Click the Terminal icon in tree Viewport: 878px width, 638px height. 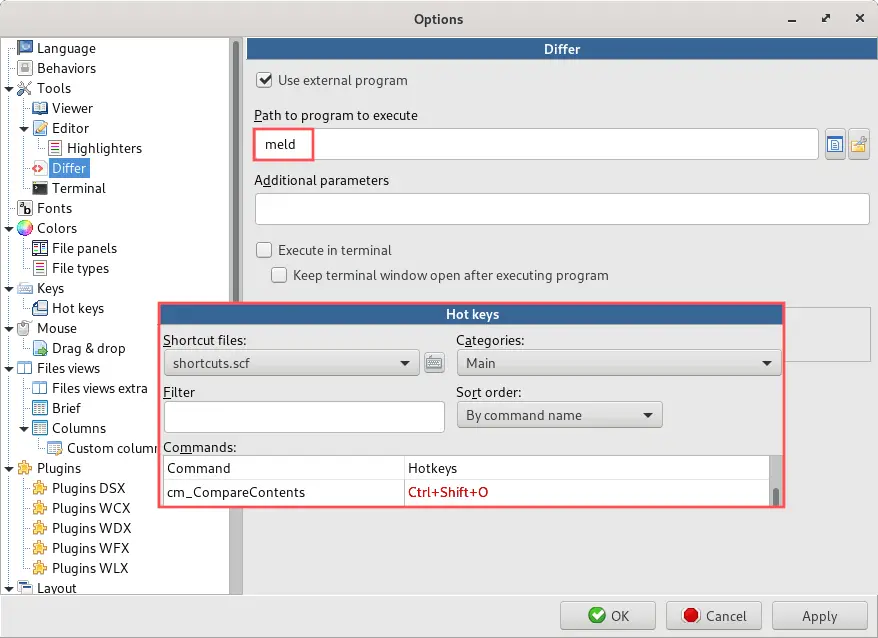[x=40, y=188]
